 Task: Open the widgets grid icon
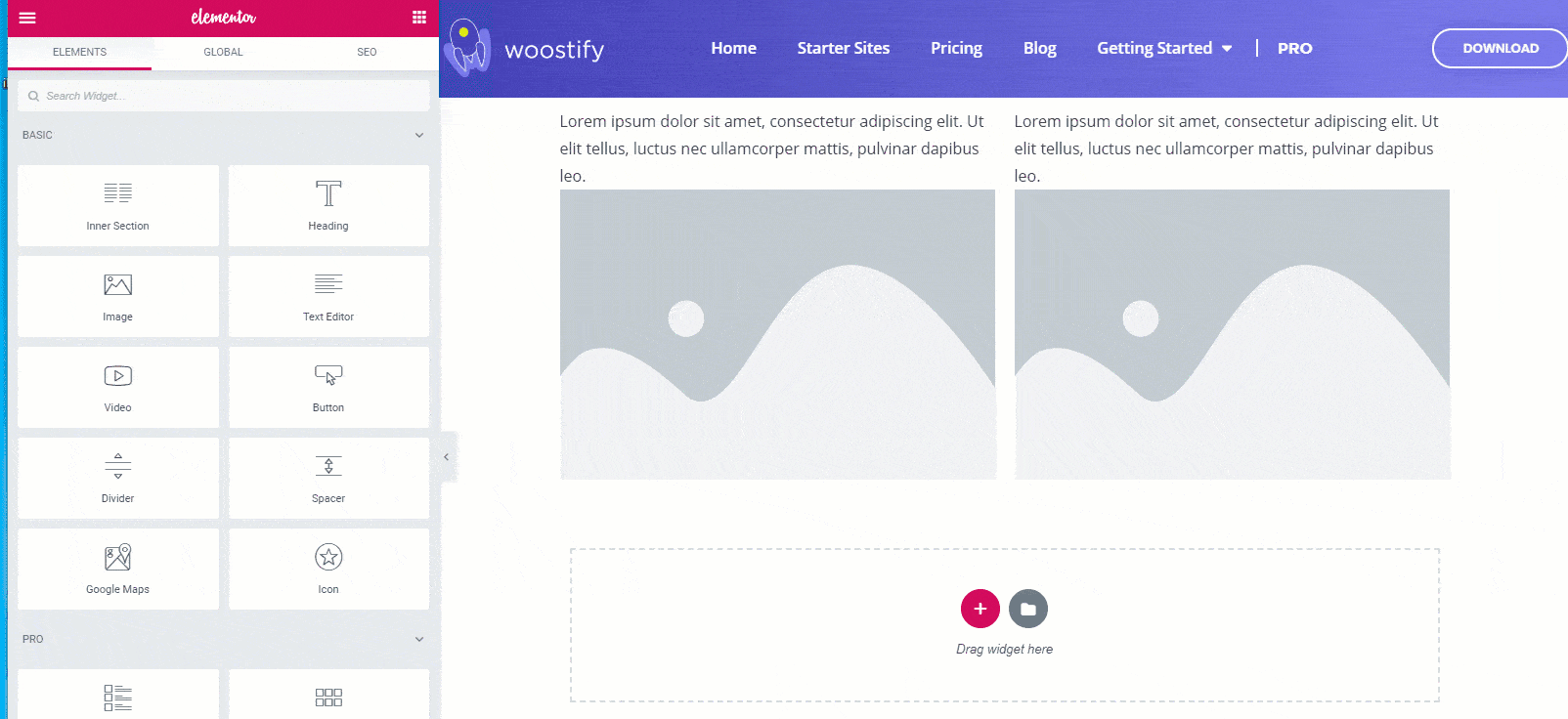click(419, 18)
